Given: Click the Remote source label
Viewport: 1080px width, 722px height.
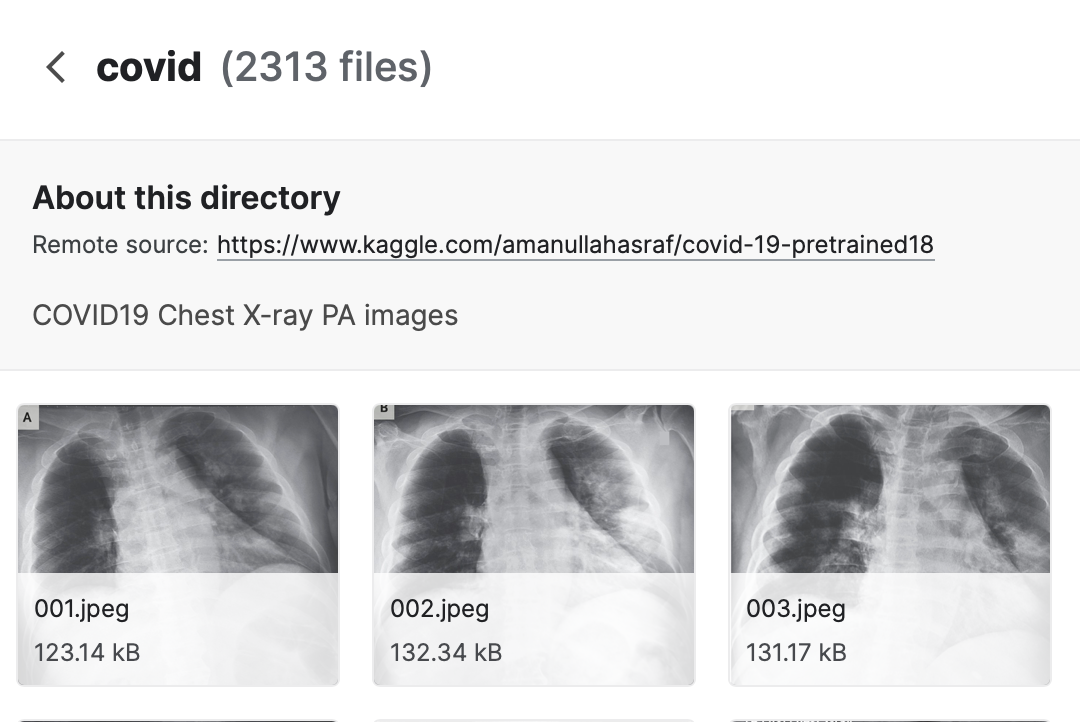Looking at the screenshot, I should click(x=120, y=245).
